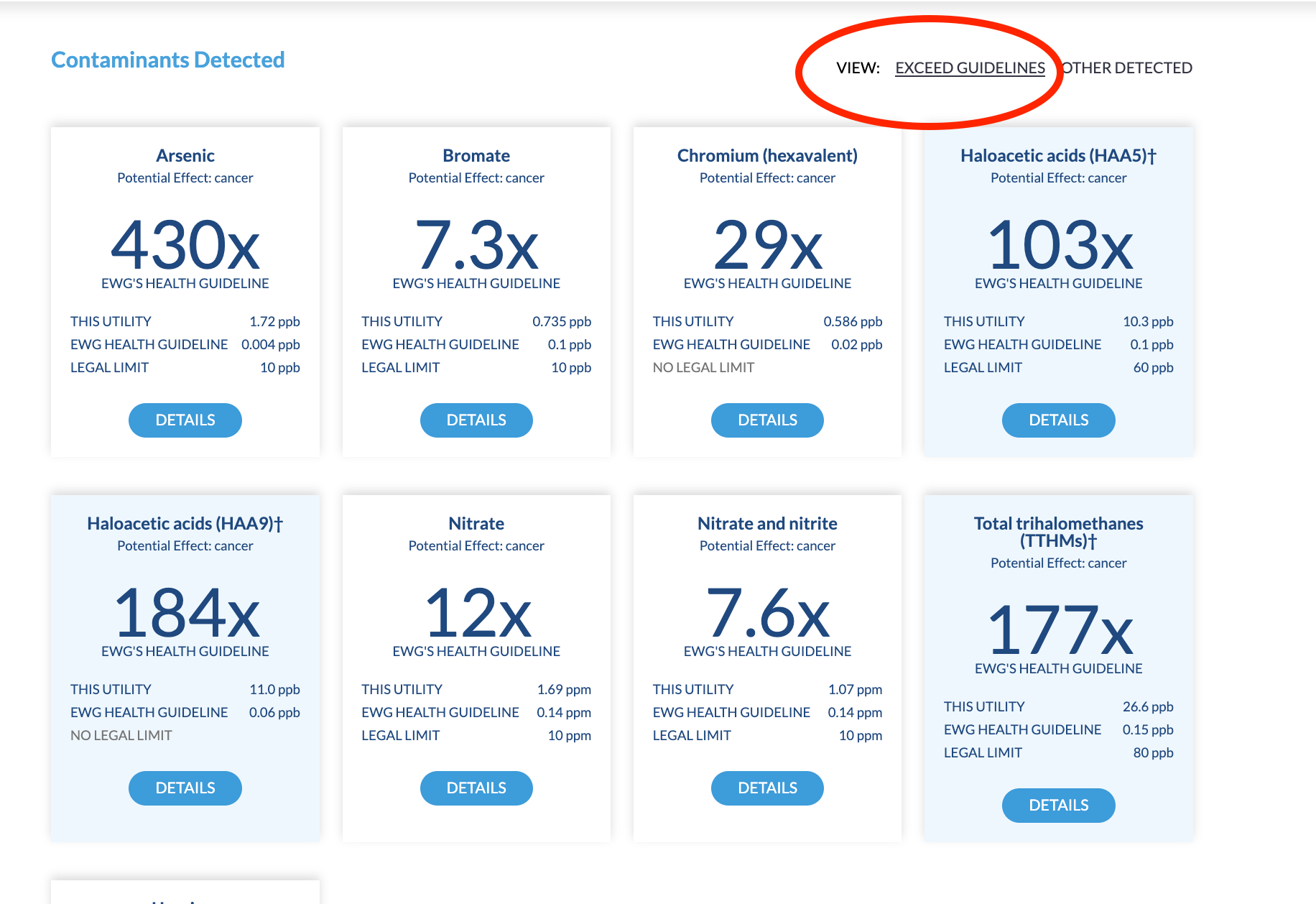
Task: Click the 184x HAA9 guideline figure
Action: point(185,614)
